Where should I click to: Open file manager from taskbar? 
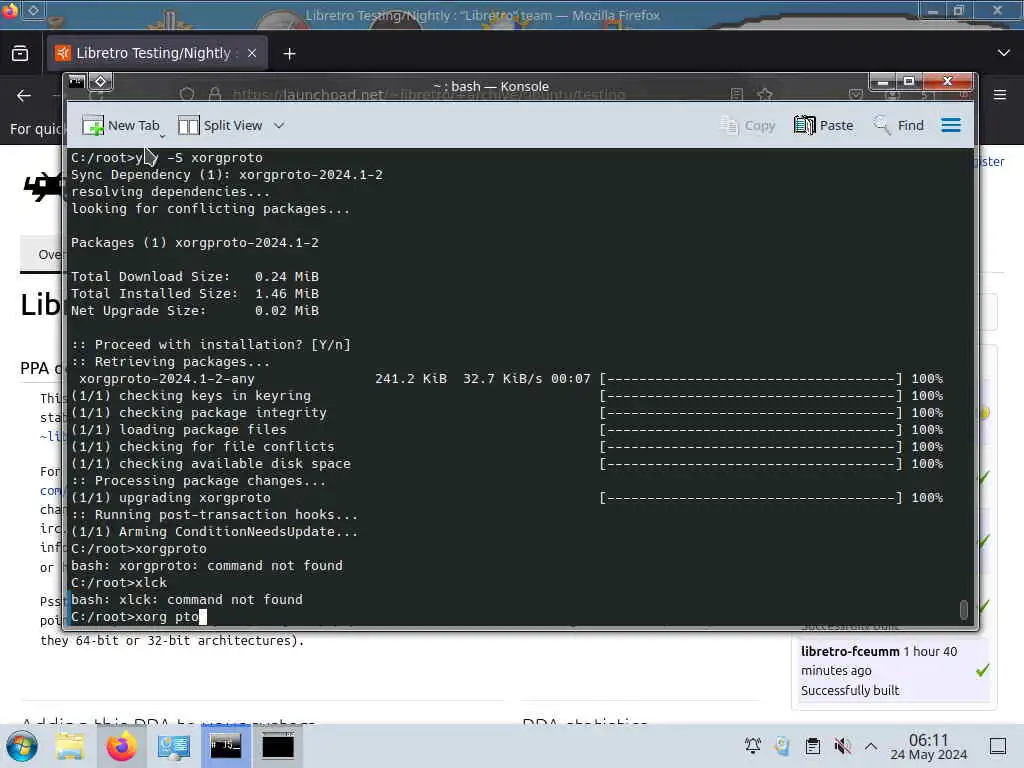69,746
